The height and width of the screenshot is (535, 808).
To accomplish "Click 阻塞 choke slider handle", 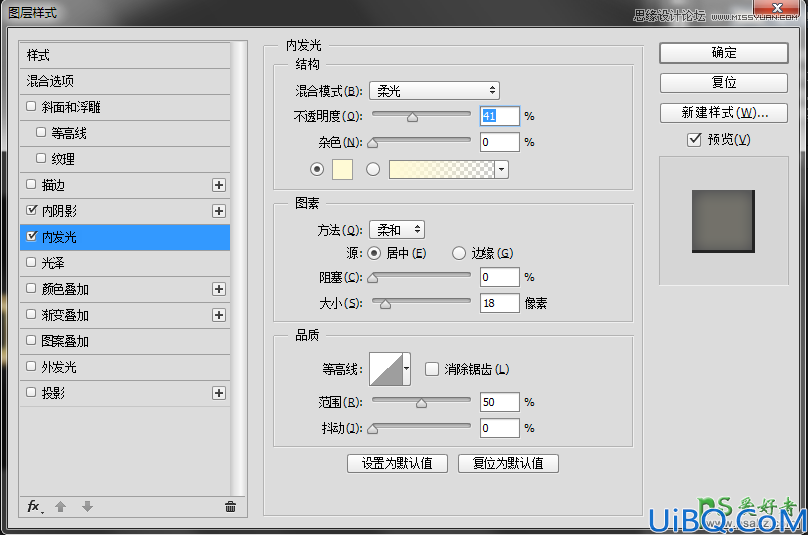I will coord(373,278).
